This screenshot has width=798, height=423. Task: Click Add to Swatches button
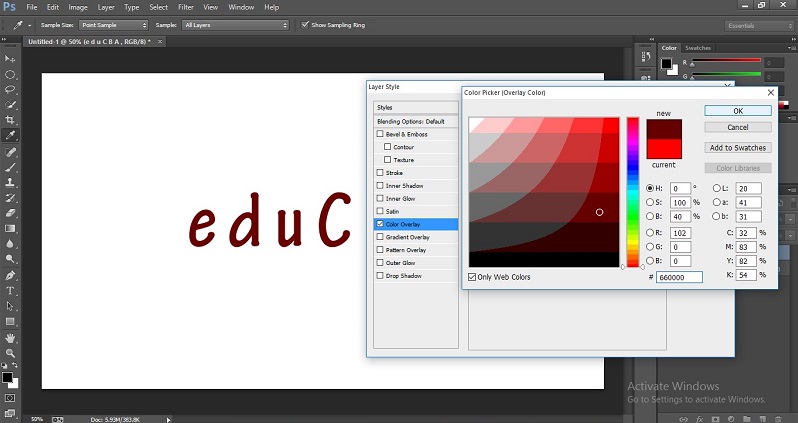point(738,148)
